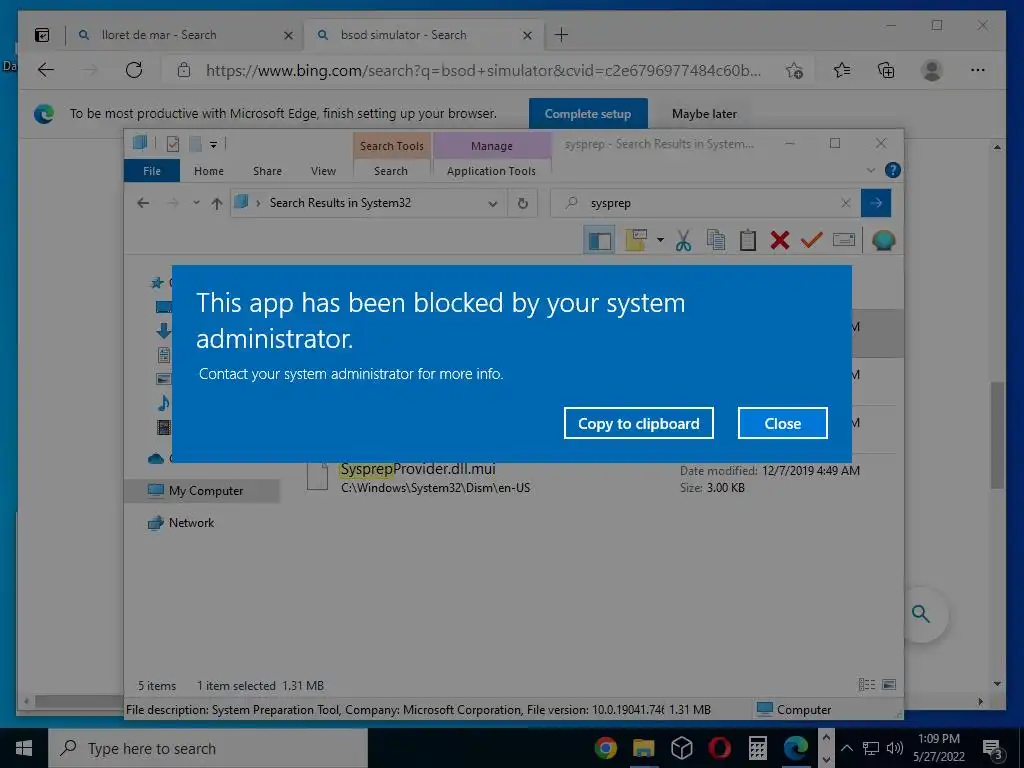Expand the folder options dropdown arrow
Screen dimensions: 1024x768
660,240
